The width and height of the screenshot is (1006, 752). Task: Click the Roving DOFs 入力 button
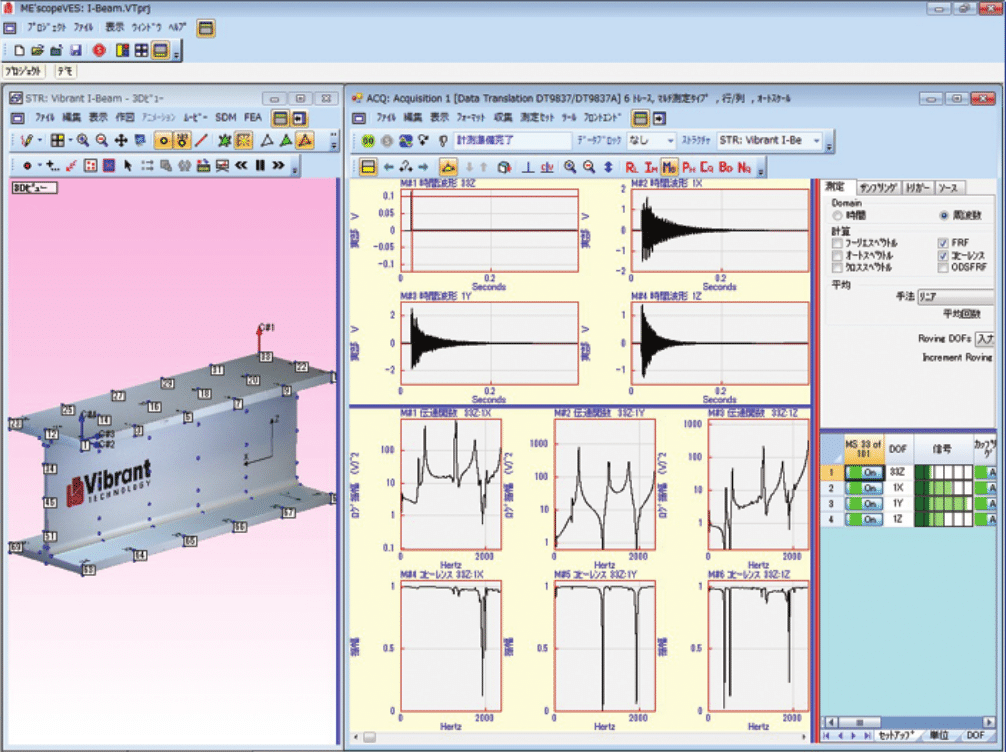pyautogui.click(x=984, y=339)
